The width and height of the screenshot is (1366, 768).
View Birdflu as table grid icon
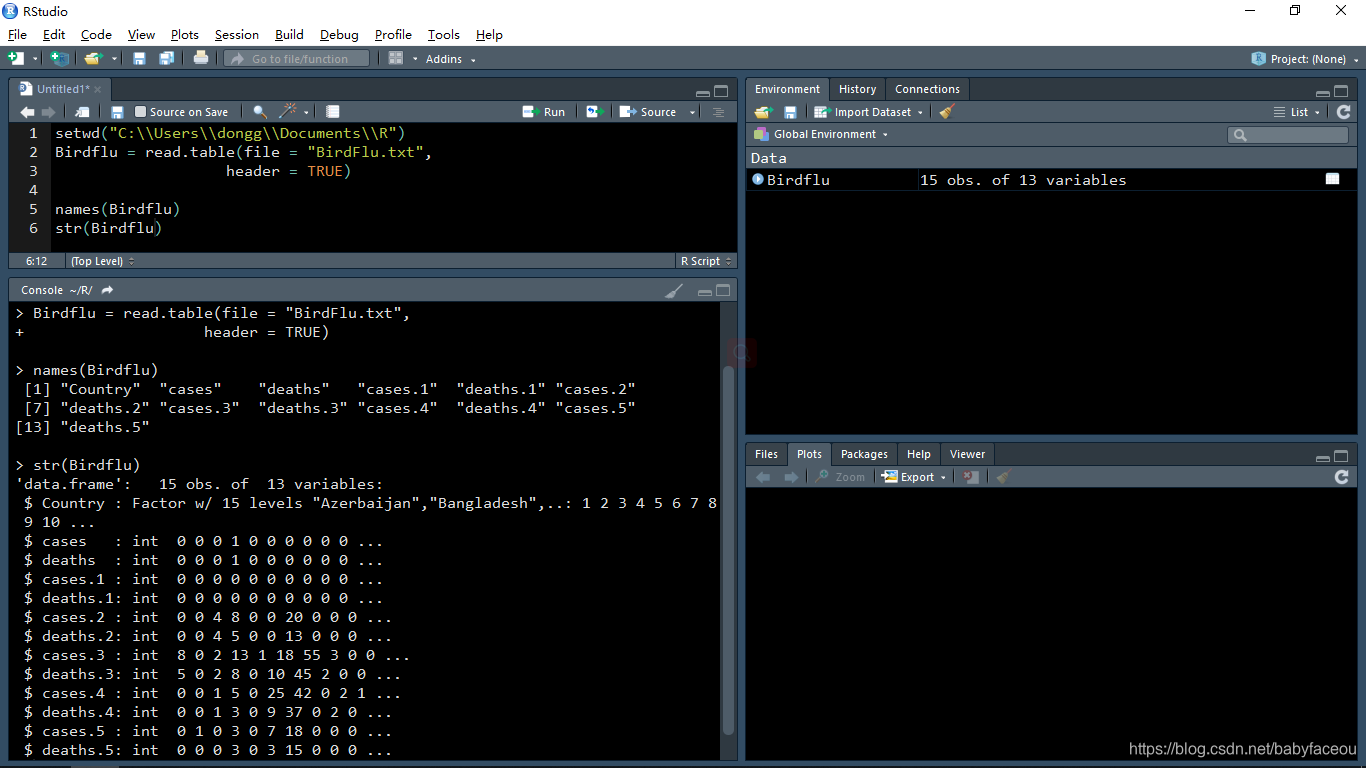[1332, 179]
